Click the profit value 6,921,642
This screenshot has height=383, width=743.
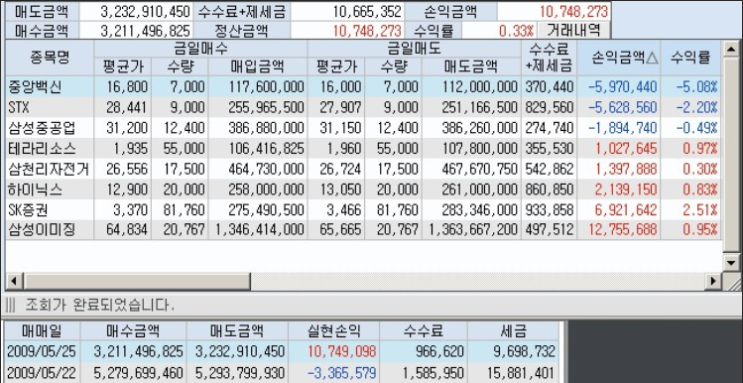(626, 210)
